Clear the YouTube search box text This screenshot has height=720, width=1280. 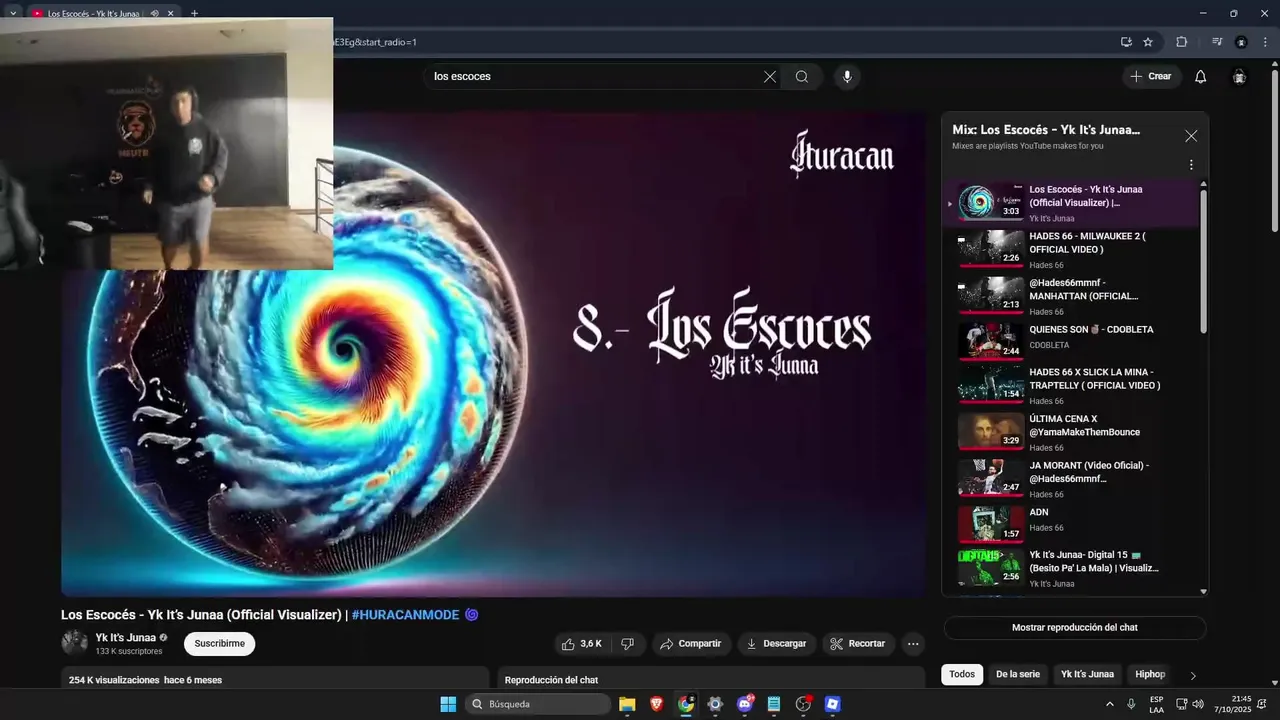(770, 77)
